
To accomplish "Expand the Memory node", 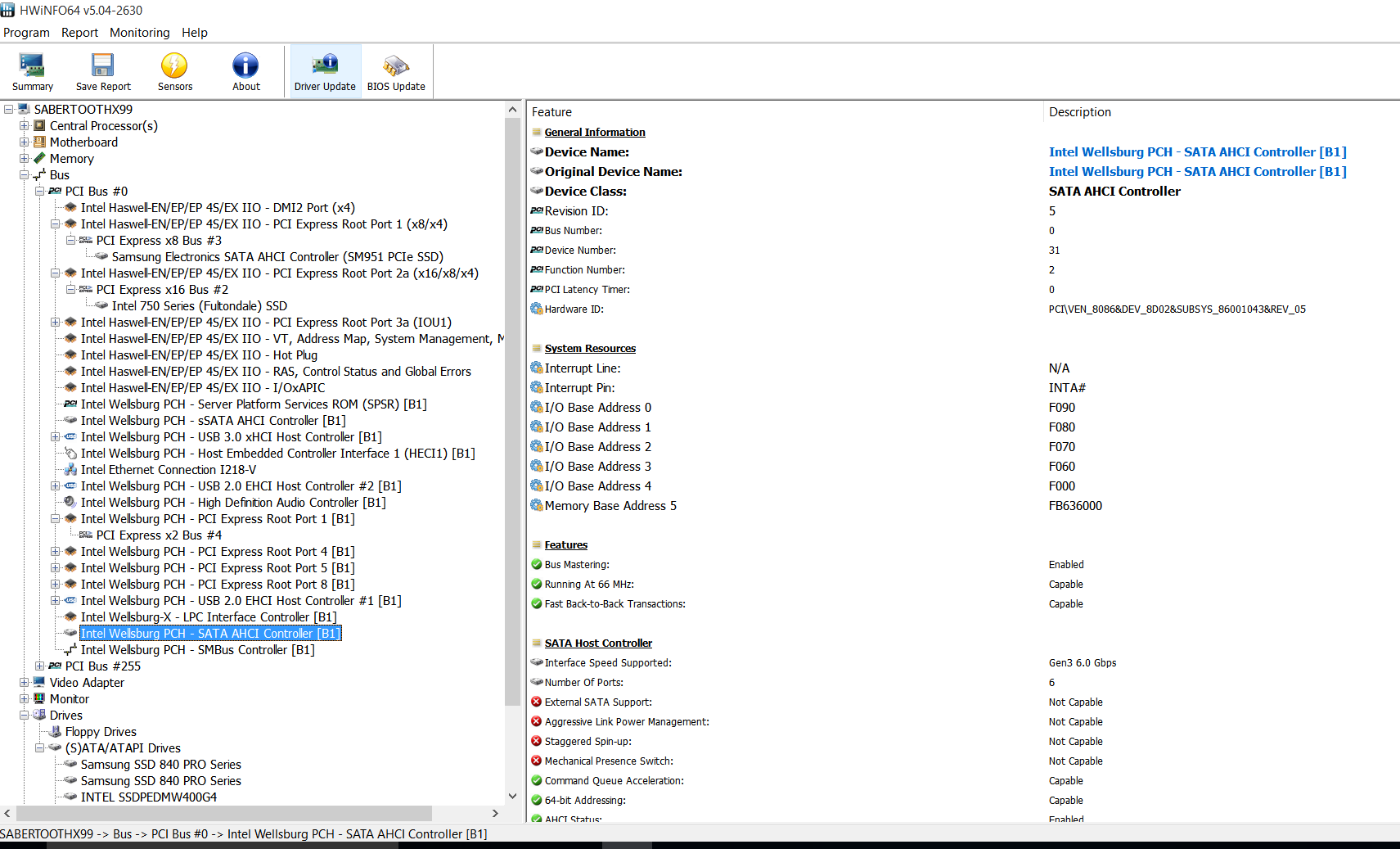I will click(24, 158).
